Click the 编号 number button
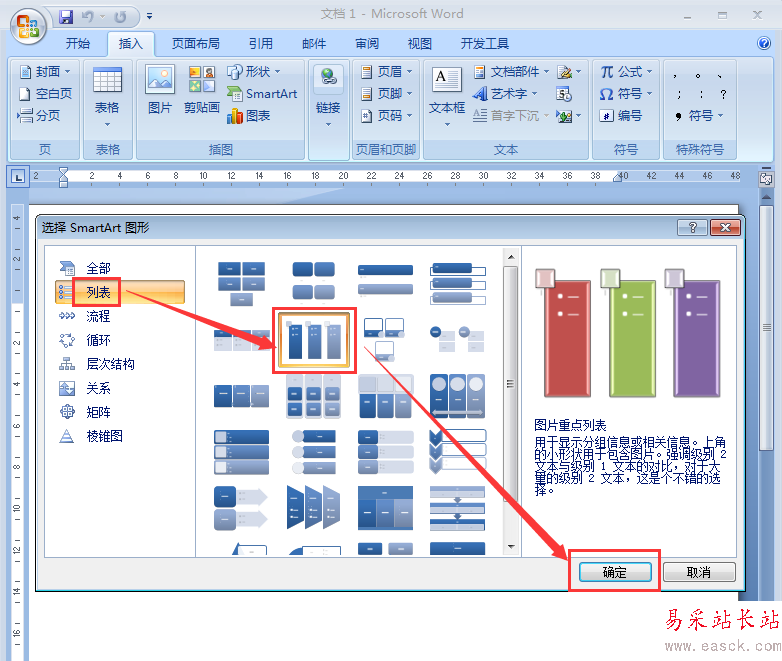Viewport: 782px width, 661px height. pos(621,116)
